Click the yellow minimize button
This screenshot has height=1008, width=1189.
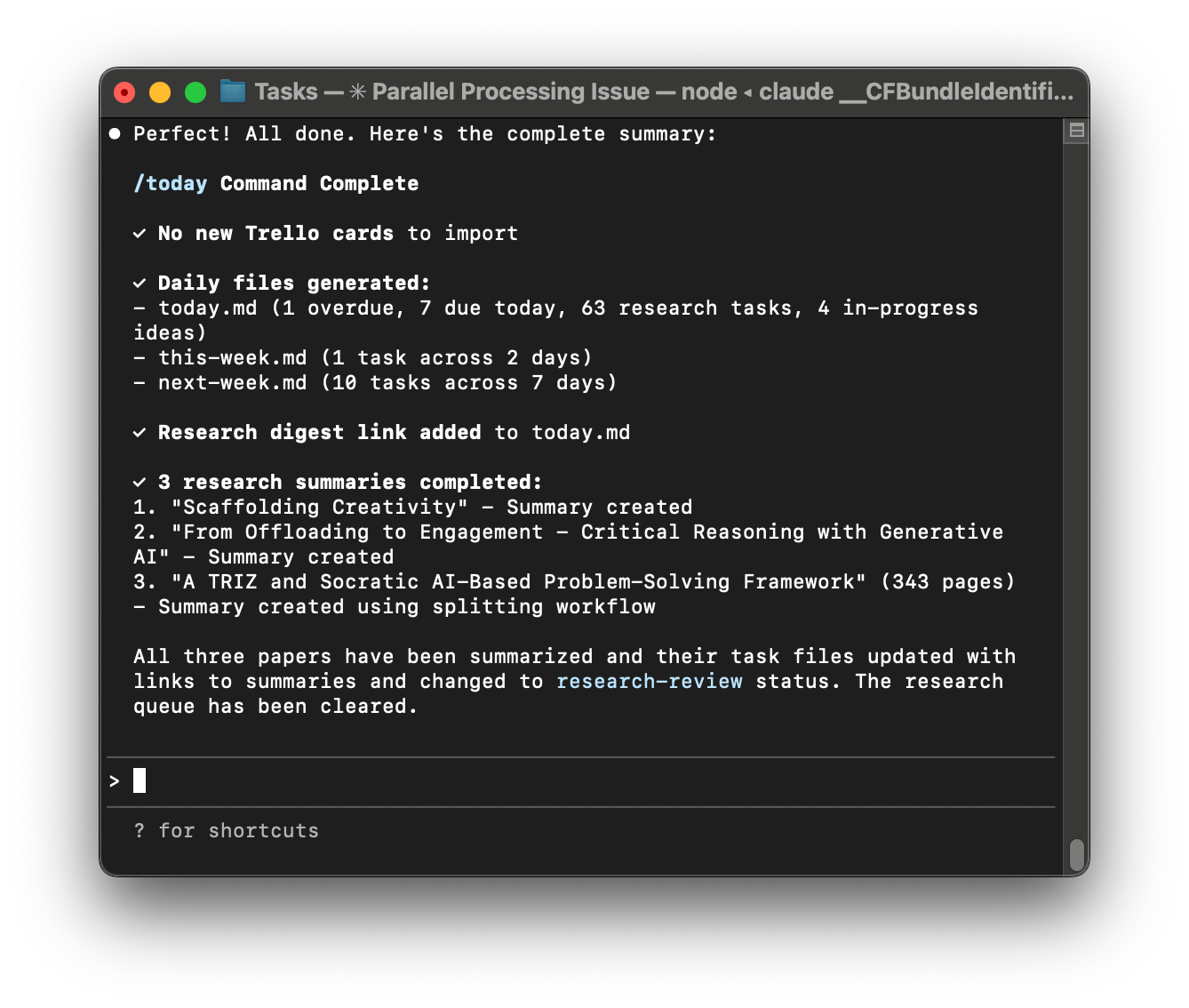[x=159, y=92]
